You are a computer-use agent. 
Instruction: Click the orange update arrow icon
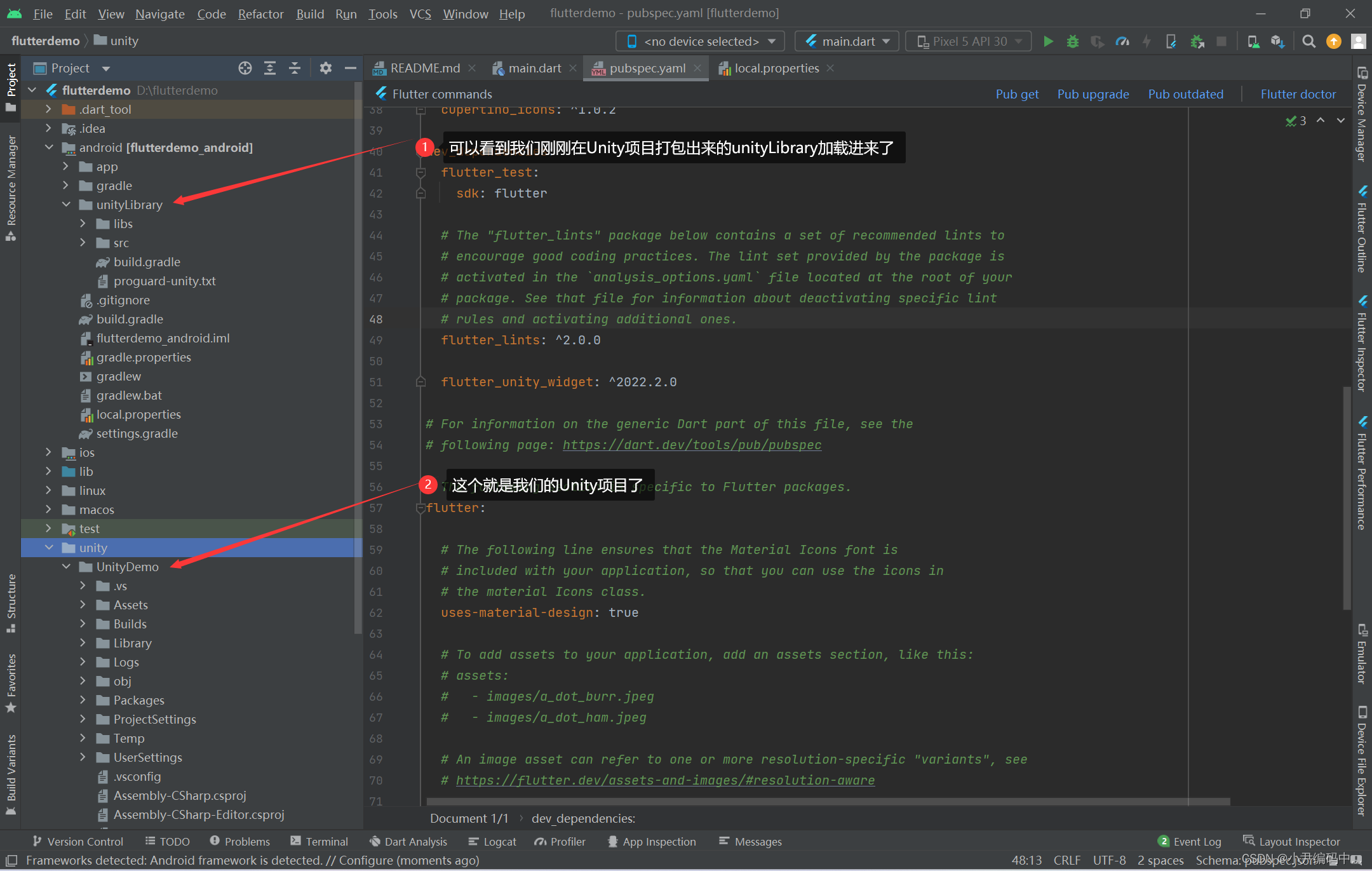pyautogui.click(x=1333, y=41)
